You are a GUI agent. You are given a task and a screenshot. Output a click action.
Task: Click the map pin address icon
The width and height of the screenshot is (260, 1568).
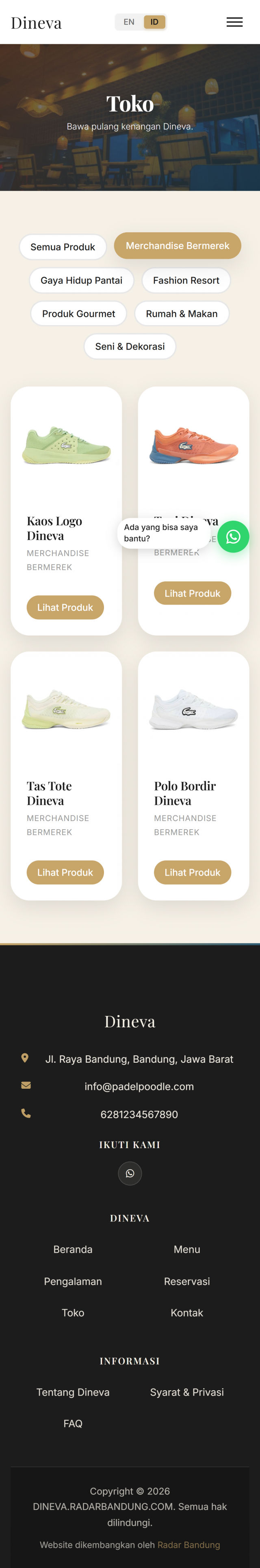pos(25,1058)
